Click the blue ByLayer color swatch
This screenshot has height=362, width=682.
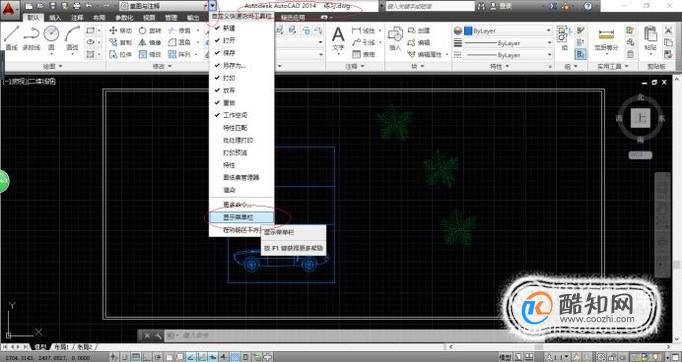[468, 31]
